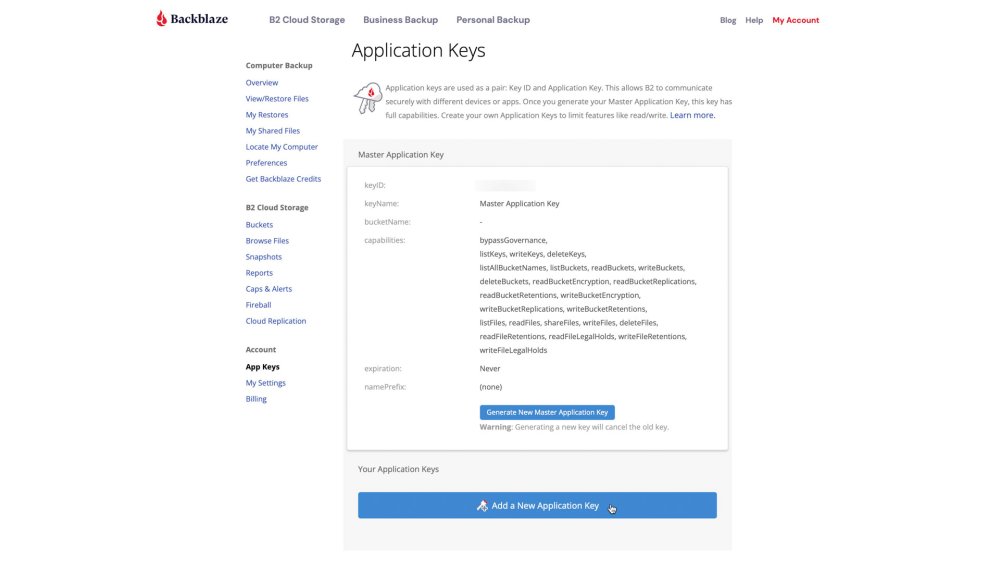Viewport: 1000px width, 562px height.
Task: Follow the Learn more link
Action: click(x=692, y=115)
